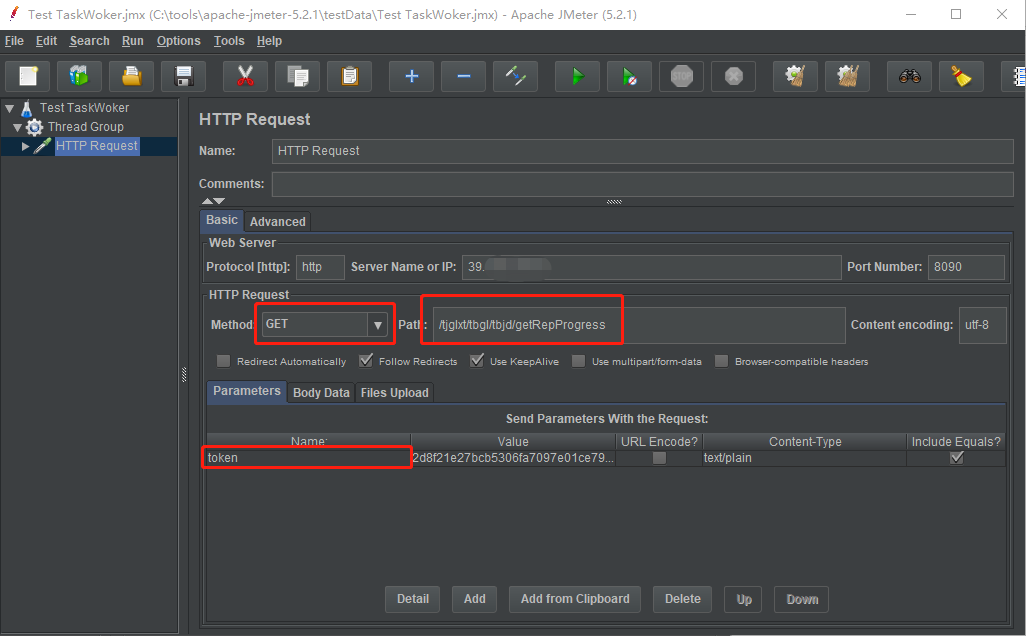Save the test plan with floppy disk icon
1026x636 pixels.
point(184,77)
